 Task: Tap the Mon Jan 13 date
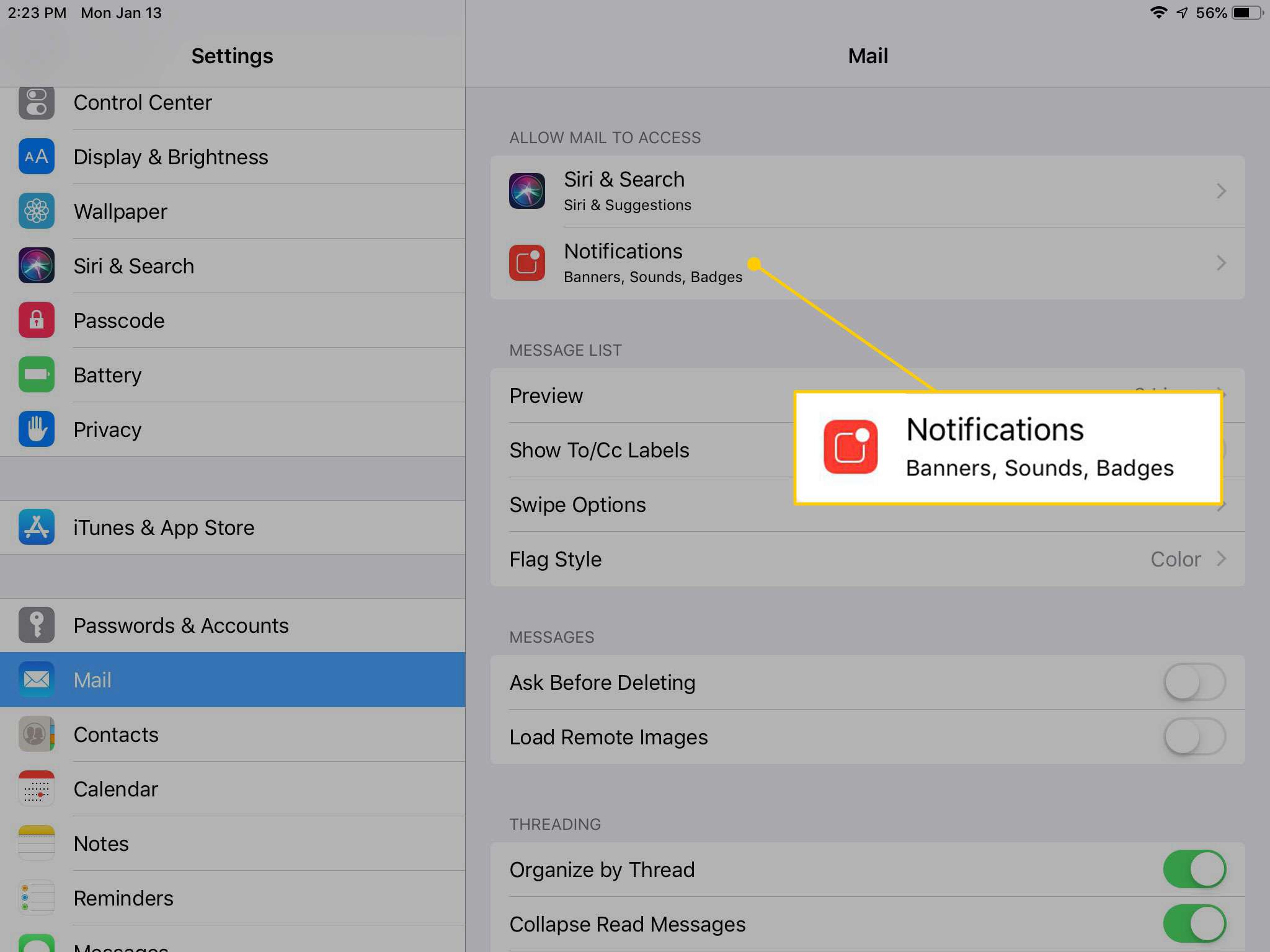(x=121, y=13)
